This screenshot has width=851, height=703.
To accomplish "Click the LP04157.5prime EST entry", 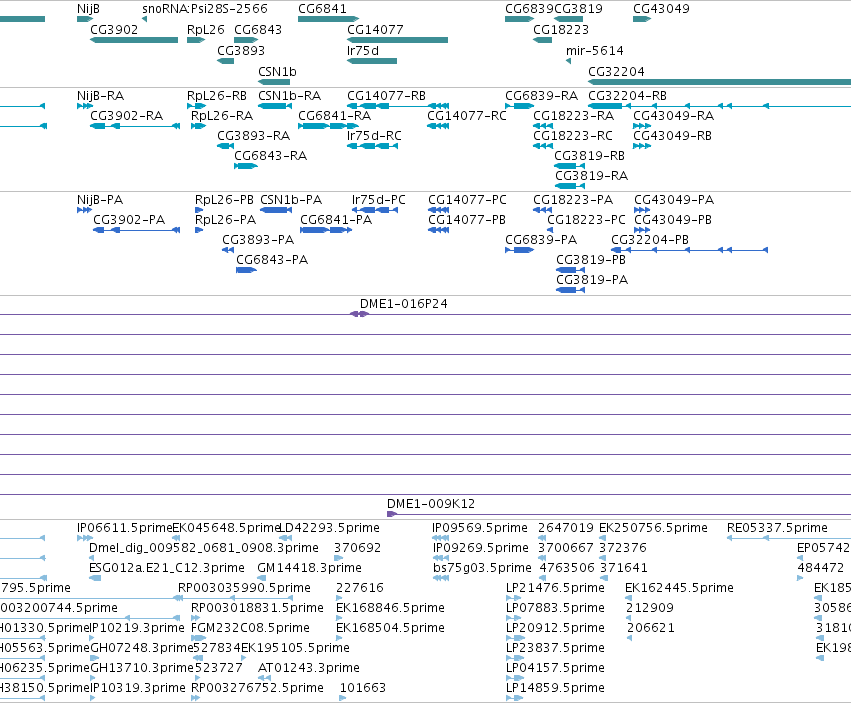I will (515, 678).
